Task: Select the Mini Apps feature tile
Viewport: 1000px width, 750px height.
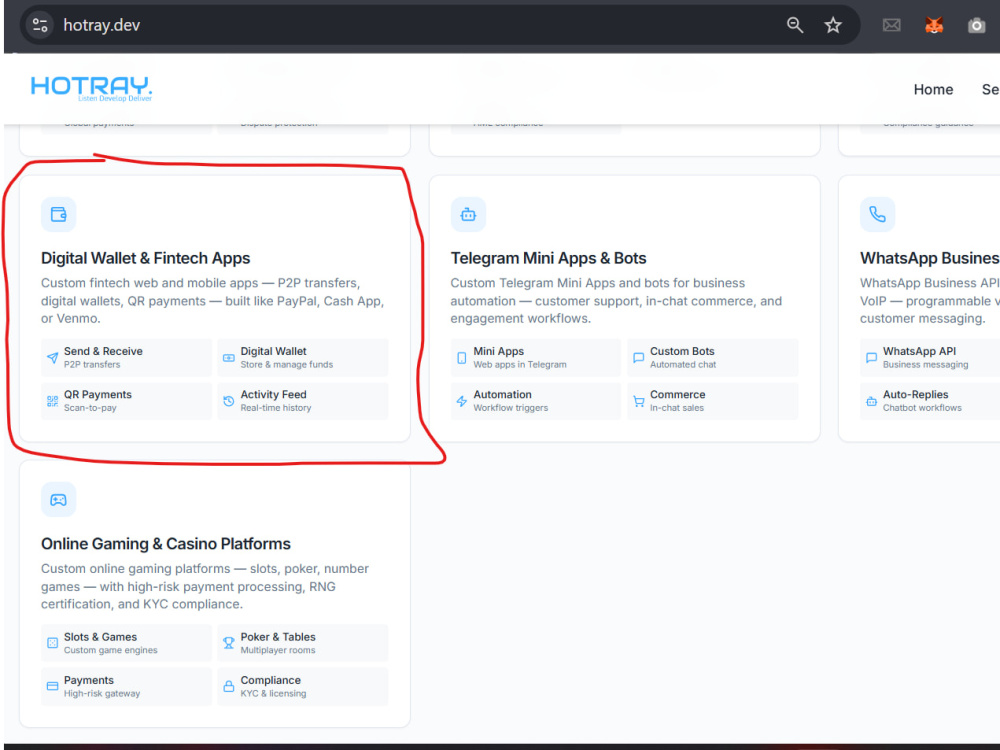Action: 536,358
